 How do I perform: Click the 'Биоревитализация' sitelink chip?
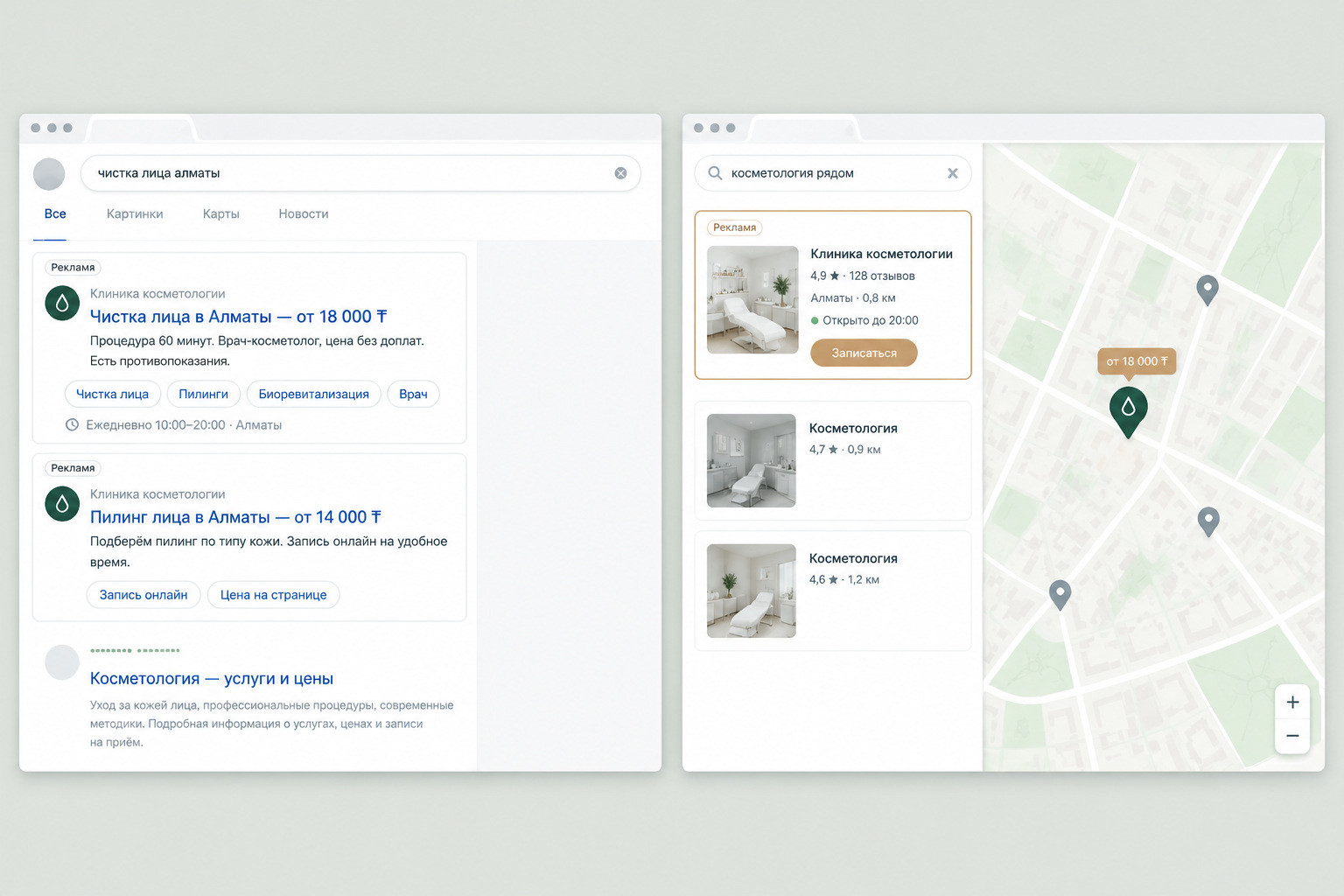(314, 394)
